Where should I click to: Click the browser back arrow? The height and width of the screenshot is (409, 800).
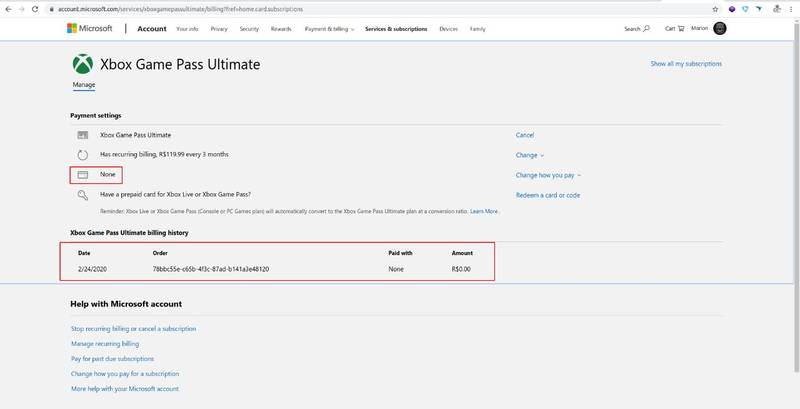click(x=9, y=9)
